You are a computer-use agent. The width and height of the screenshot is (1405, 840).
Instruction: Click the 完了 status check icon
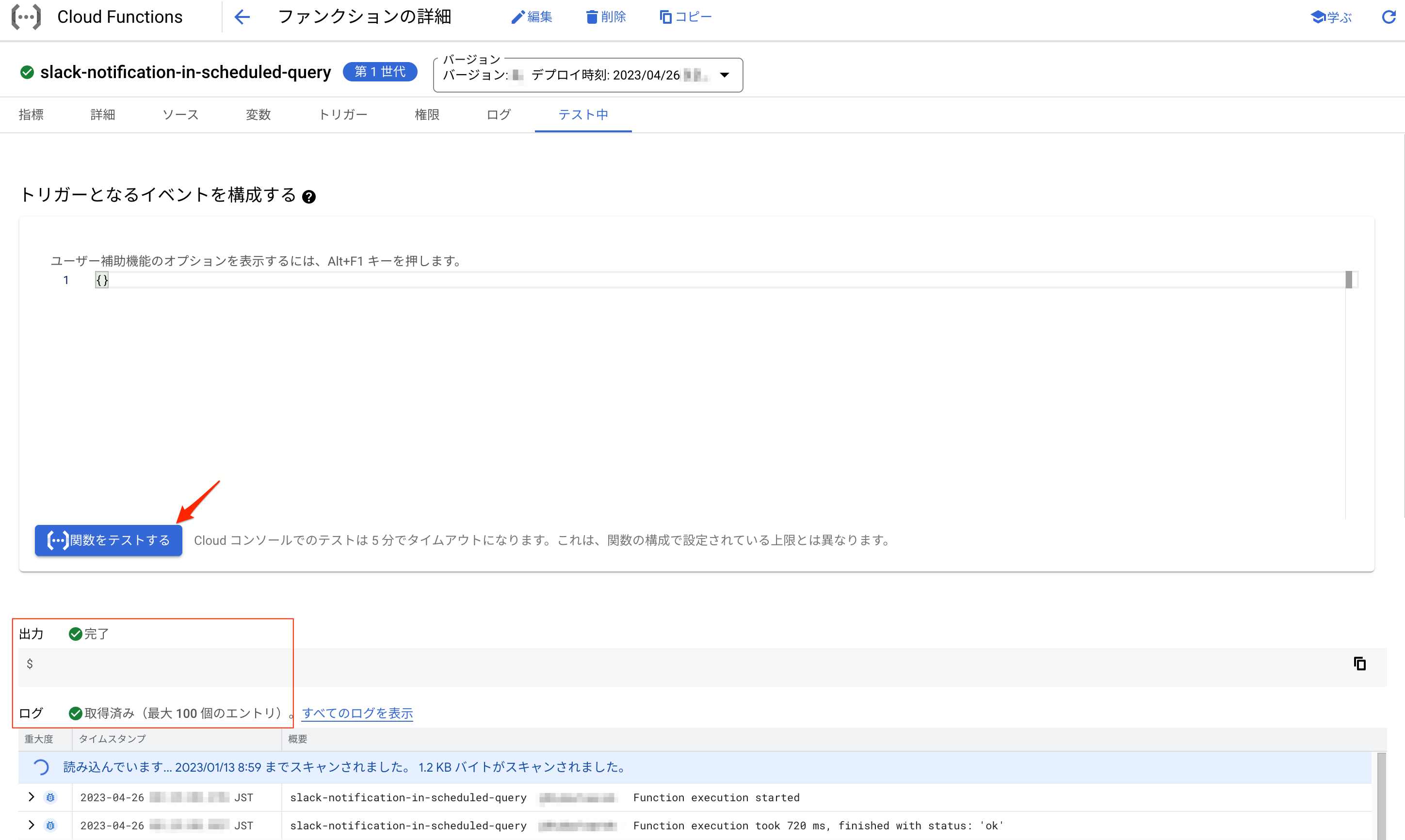point(75,634)
